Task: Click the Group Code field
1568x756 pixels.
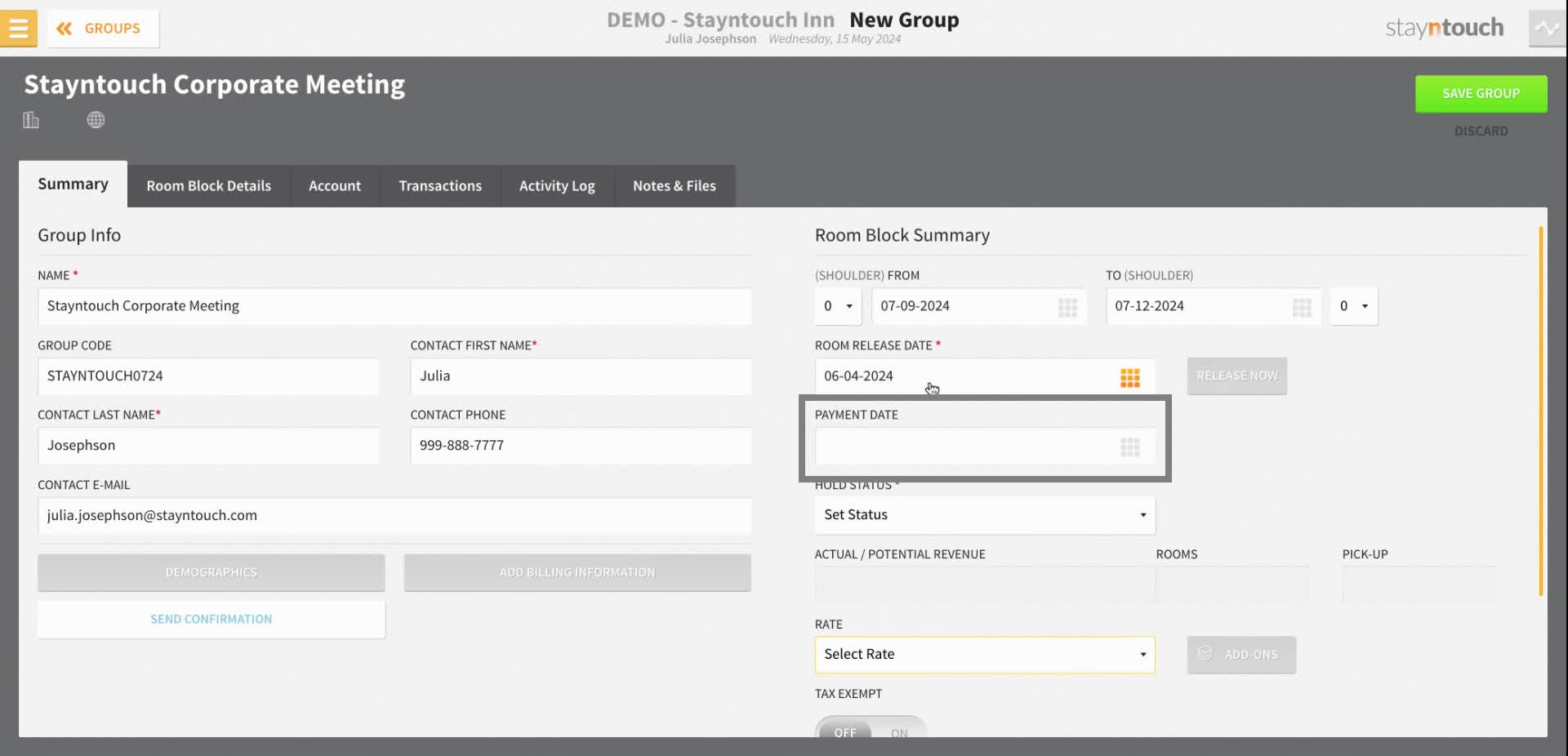Action: [x=208, y=376]
